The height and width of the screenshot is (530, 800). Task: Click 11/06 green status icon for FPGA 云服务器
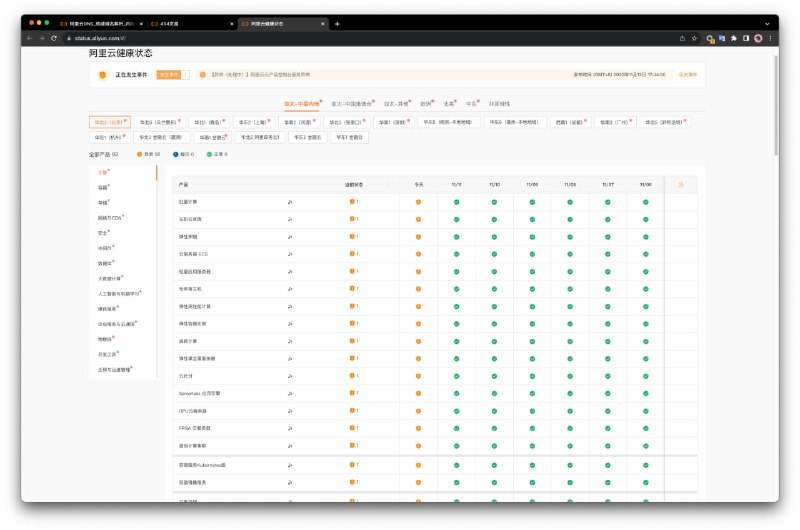[646, 428]
